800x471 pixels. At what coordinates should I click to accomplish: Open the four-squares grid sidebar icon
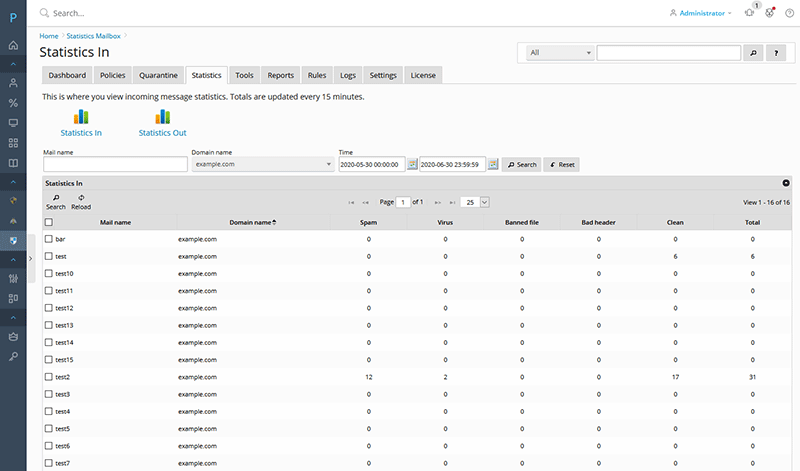(13, 143)
